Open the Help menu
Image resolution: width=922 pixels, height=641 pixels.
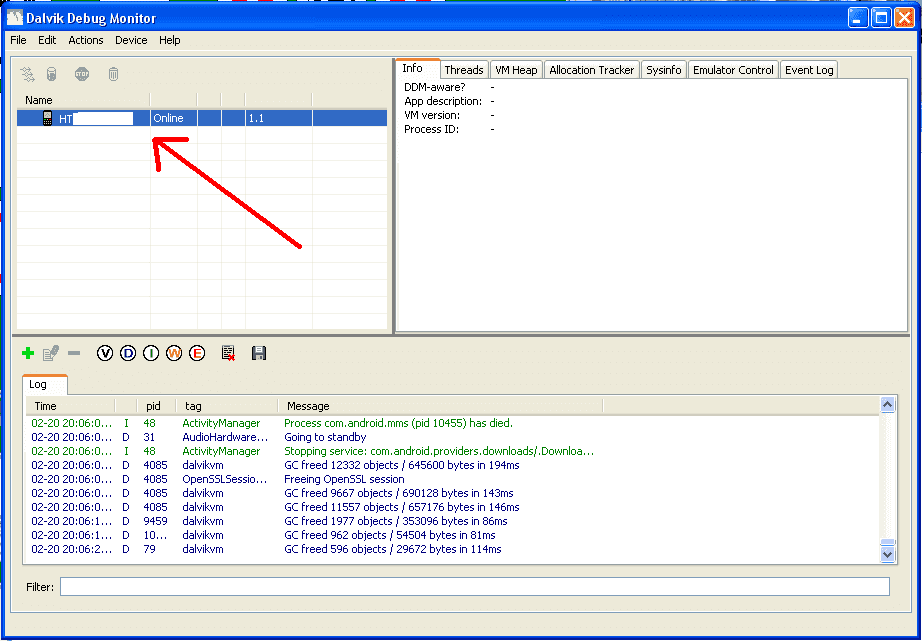tap(169, 40)
